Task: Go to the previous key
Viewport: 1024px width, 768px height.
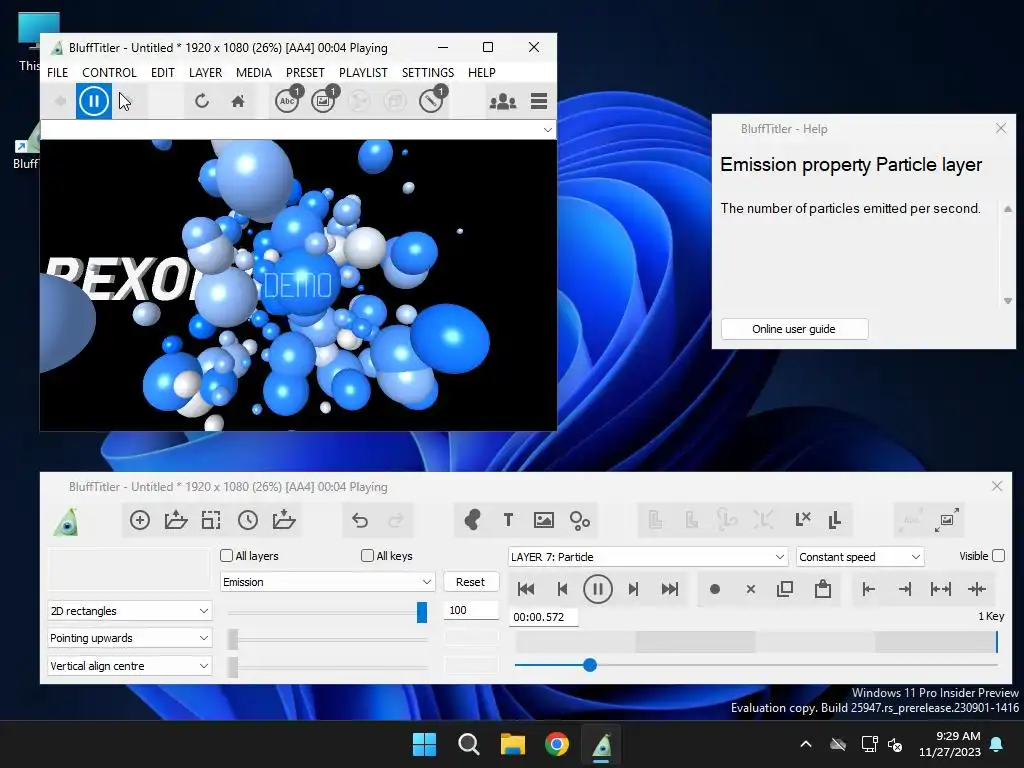Action: point(562,589)
